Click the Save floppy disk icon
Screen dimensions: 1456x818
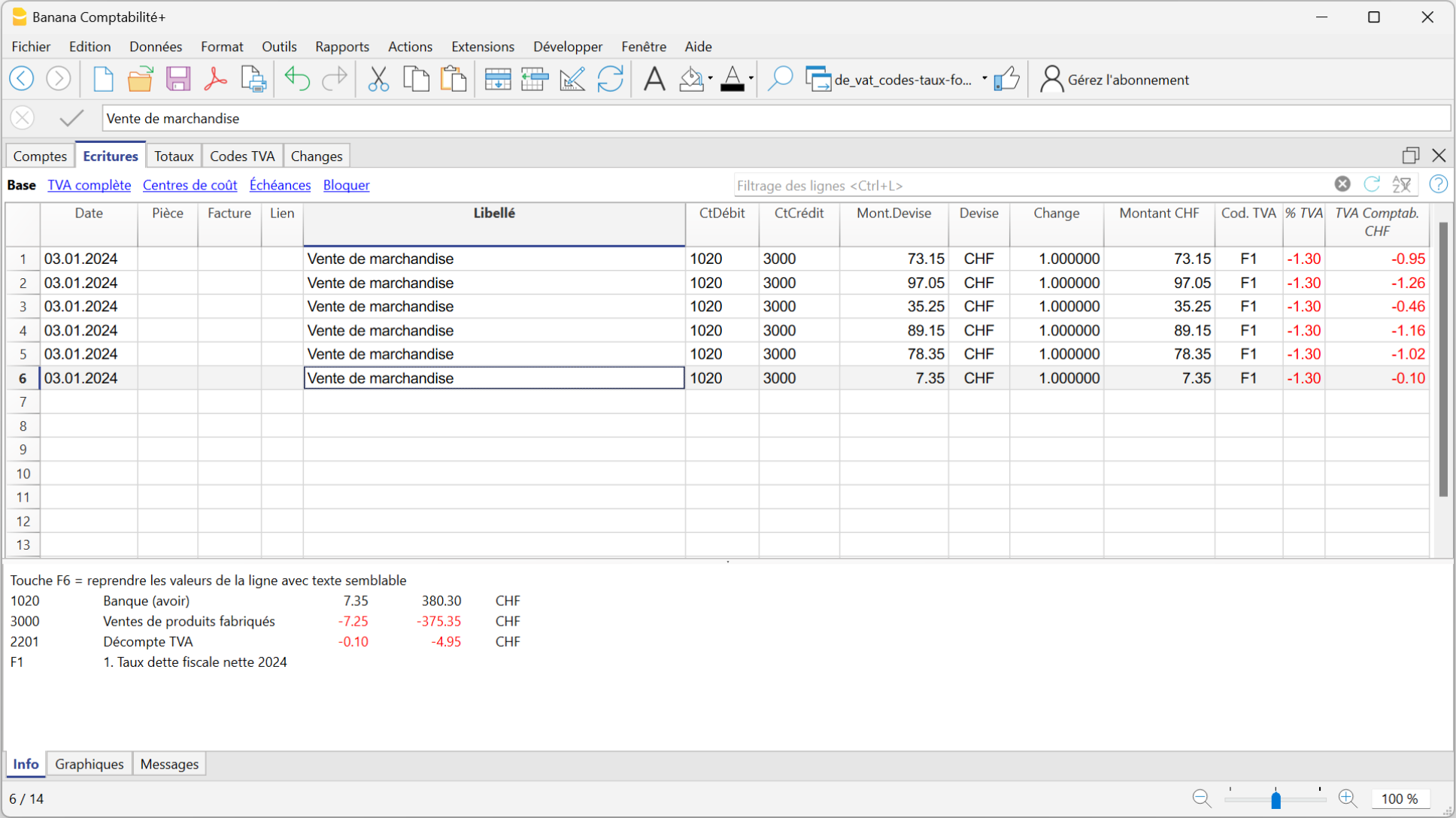[178, 79]
